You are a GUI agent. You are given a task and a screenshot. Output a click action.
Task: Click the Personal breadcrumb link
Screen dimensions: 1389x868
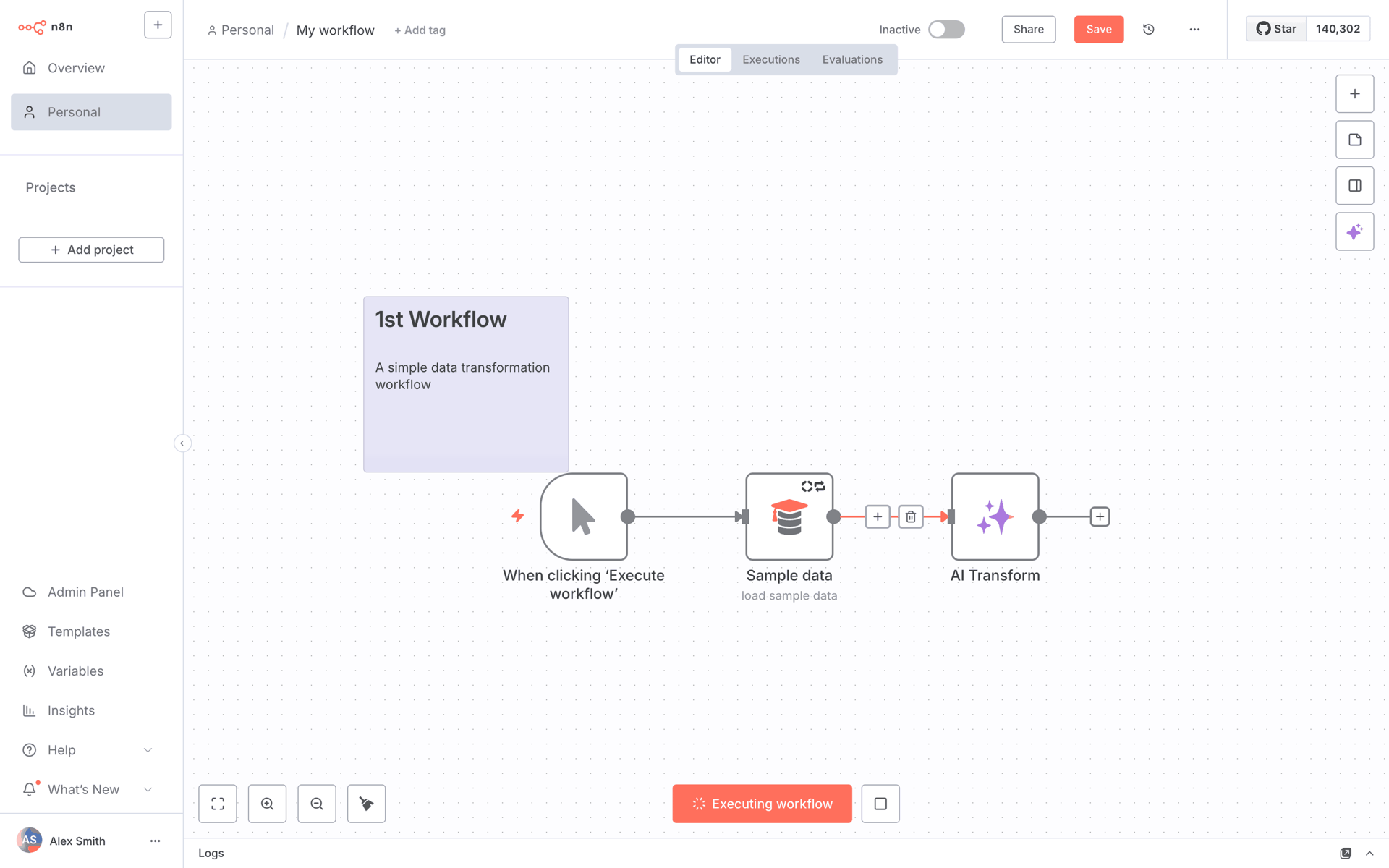pos(241,30)
